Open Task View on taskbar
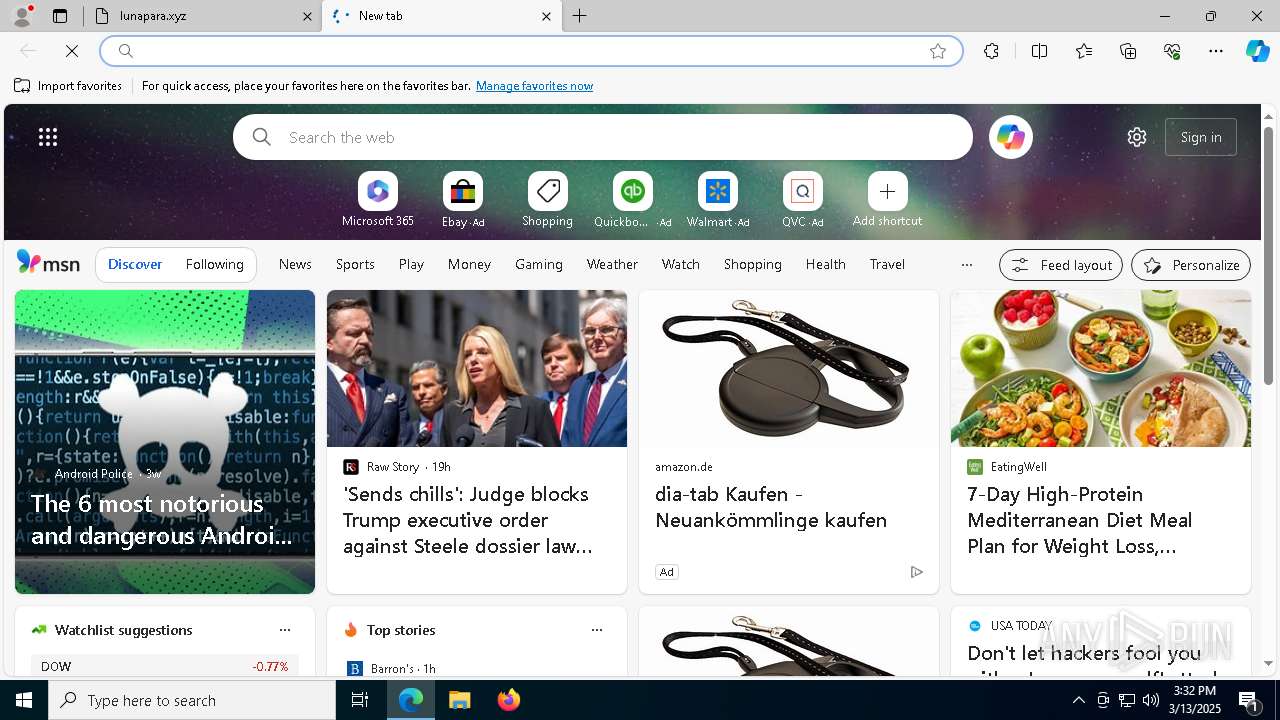 point(360,700)
